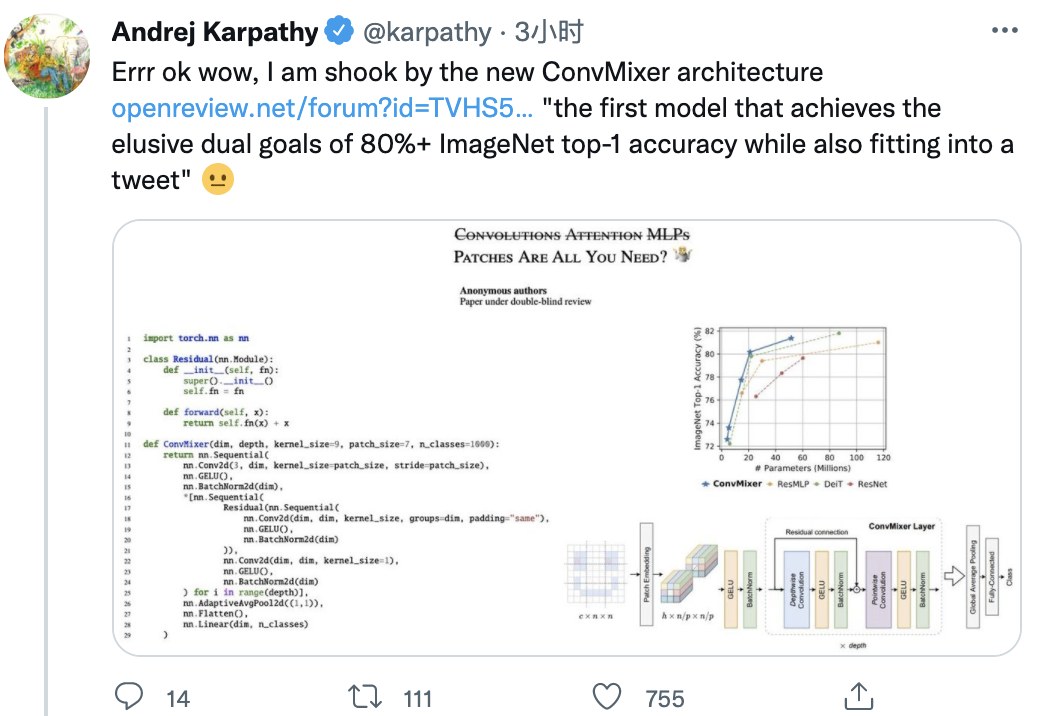1044x716 pixels.
Task: Click the Andrej Karpathy display name
Action: [x=215, y=32]
